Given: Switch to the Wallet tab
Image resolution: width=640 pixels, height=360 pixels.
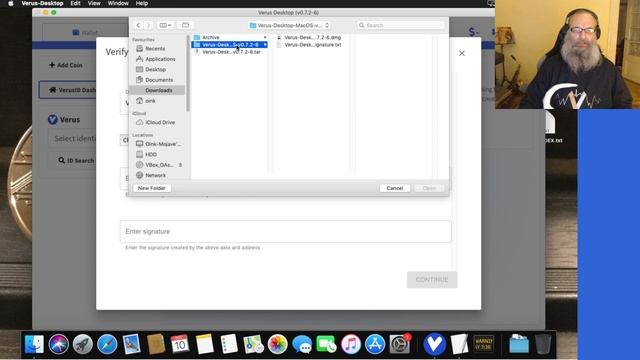Looking at the screenshot, I should (85, 32).
